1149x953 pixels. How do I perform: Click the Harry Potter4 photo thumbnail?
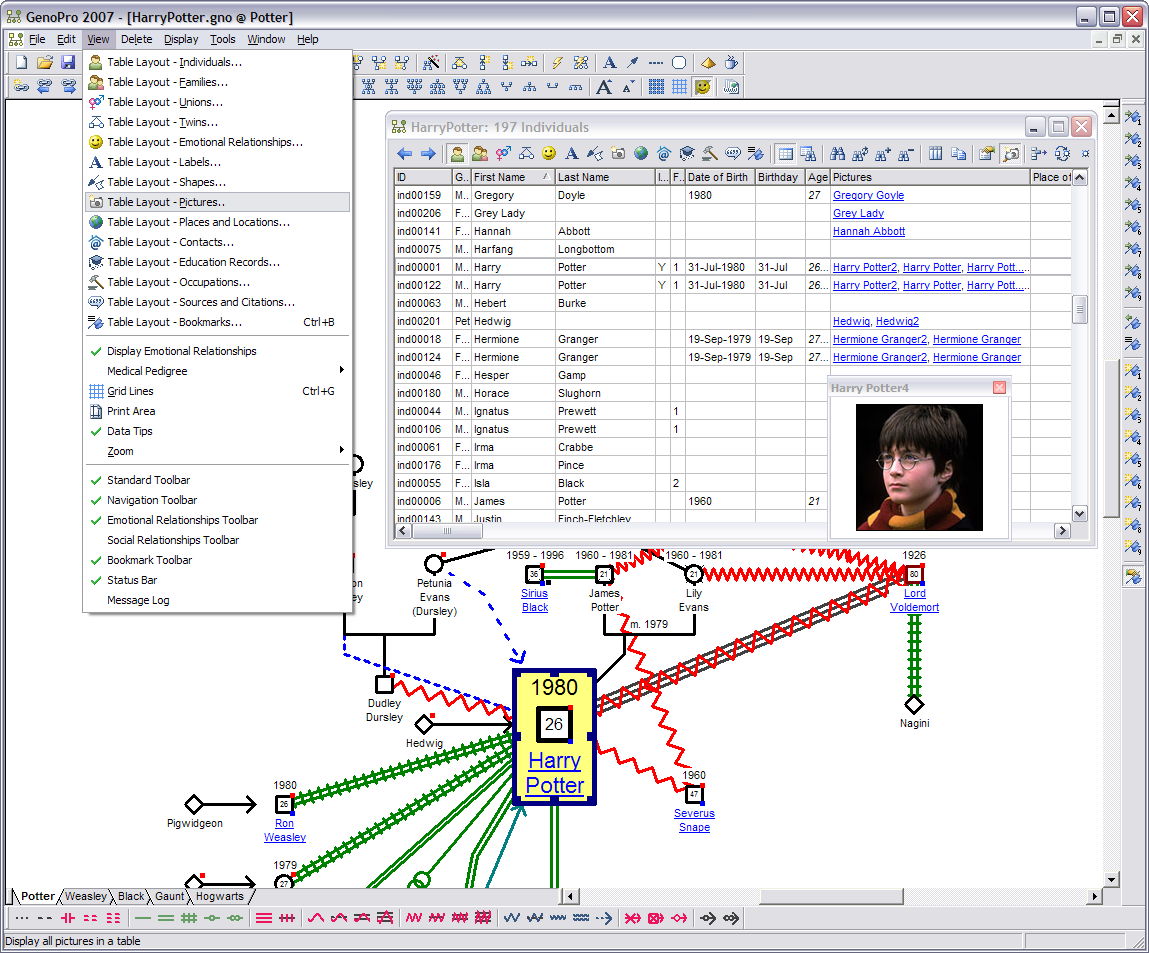click(x=919, y=467)
